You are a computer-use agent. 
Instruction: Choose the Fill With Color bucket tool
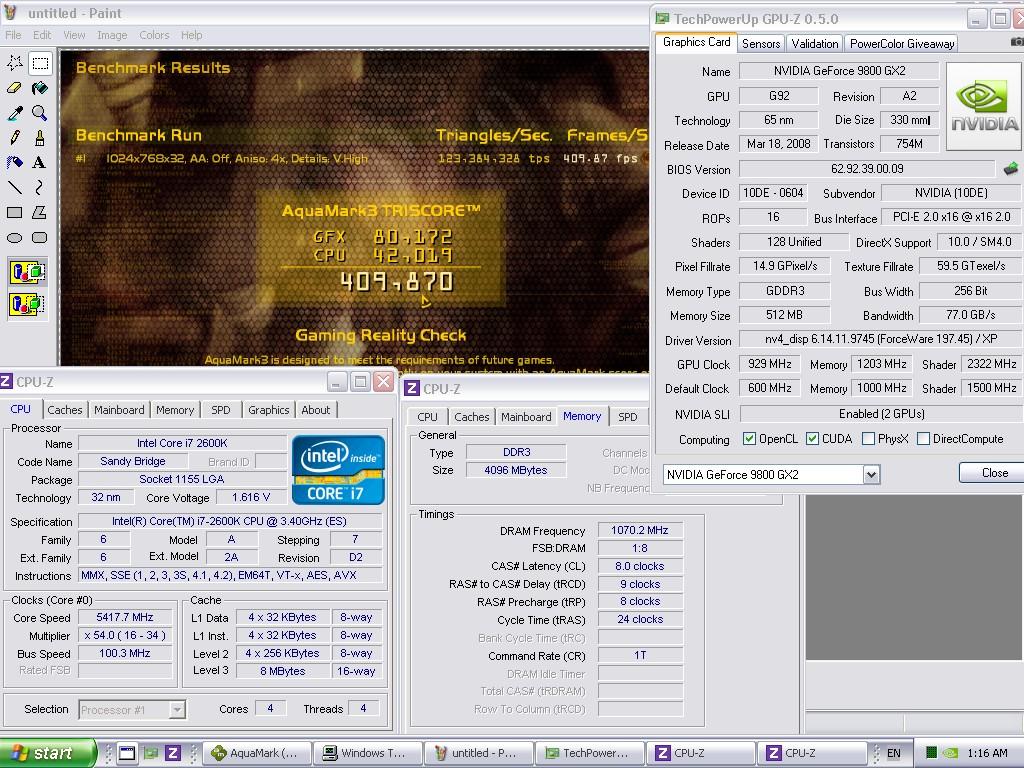pyautogui.click(x=40, y=88)
